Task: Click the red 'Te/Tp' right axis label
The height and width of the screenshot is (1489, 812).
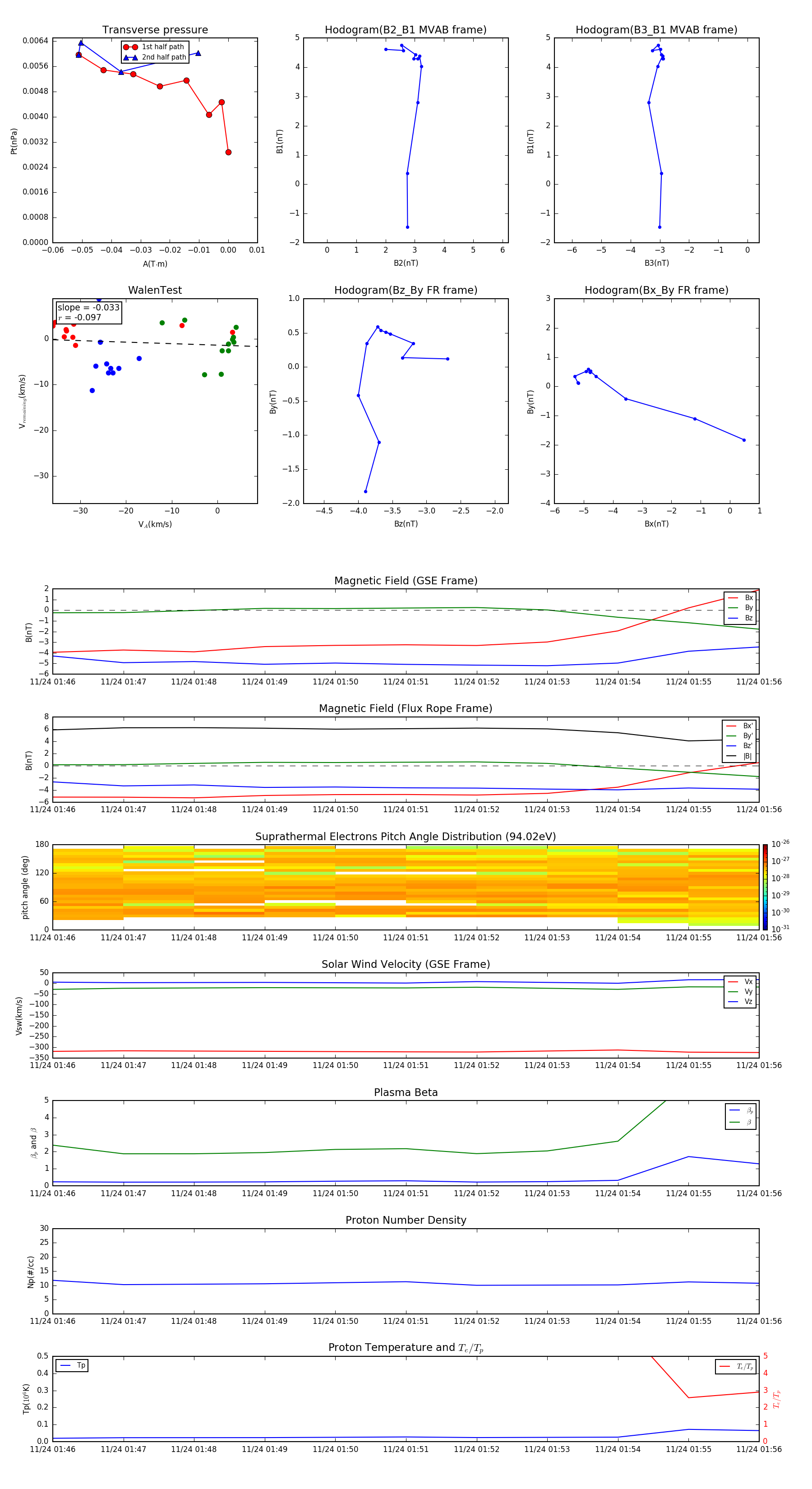Action: pyautogui.click(x=777, y=1399)
